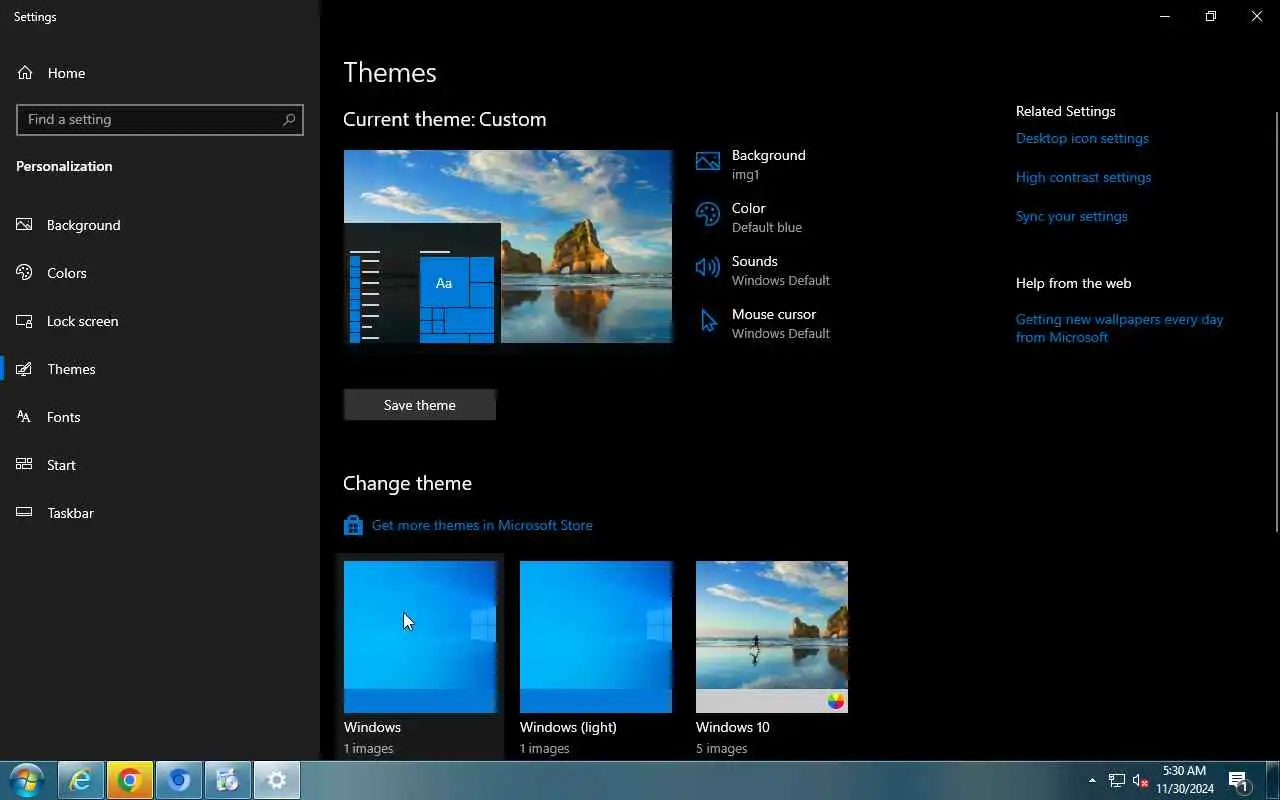This screenshot has width=1280, height=800.
Task: Click the Fonts icon in sidebar
Action: [25, 417]
